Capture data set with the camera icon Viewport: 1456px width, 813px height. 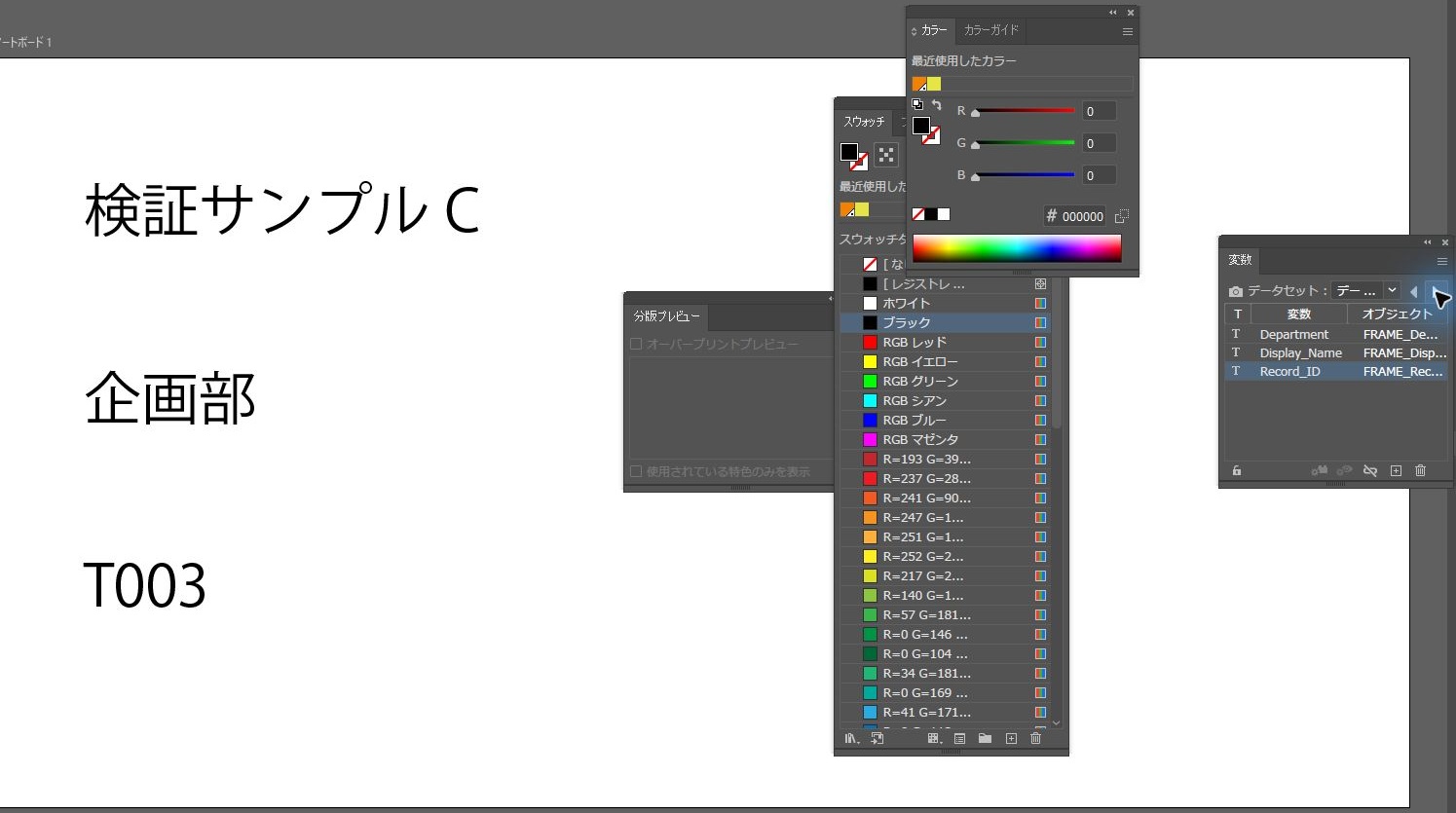[1236, 291]
